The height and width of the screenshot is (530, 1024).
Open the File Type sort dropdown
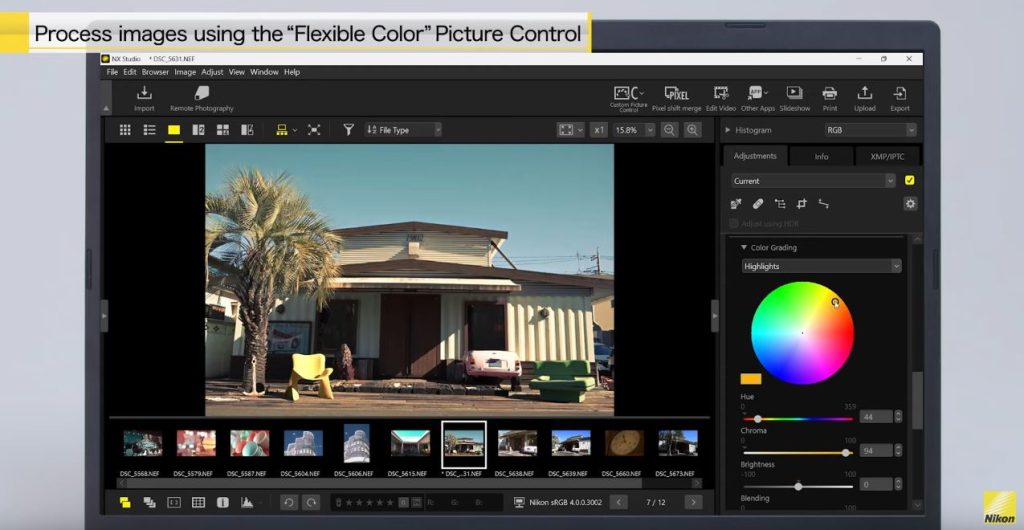403,130
